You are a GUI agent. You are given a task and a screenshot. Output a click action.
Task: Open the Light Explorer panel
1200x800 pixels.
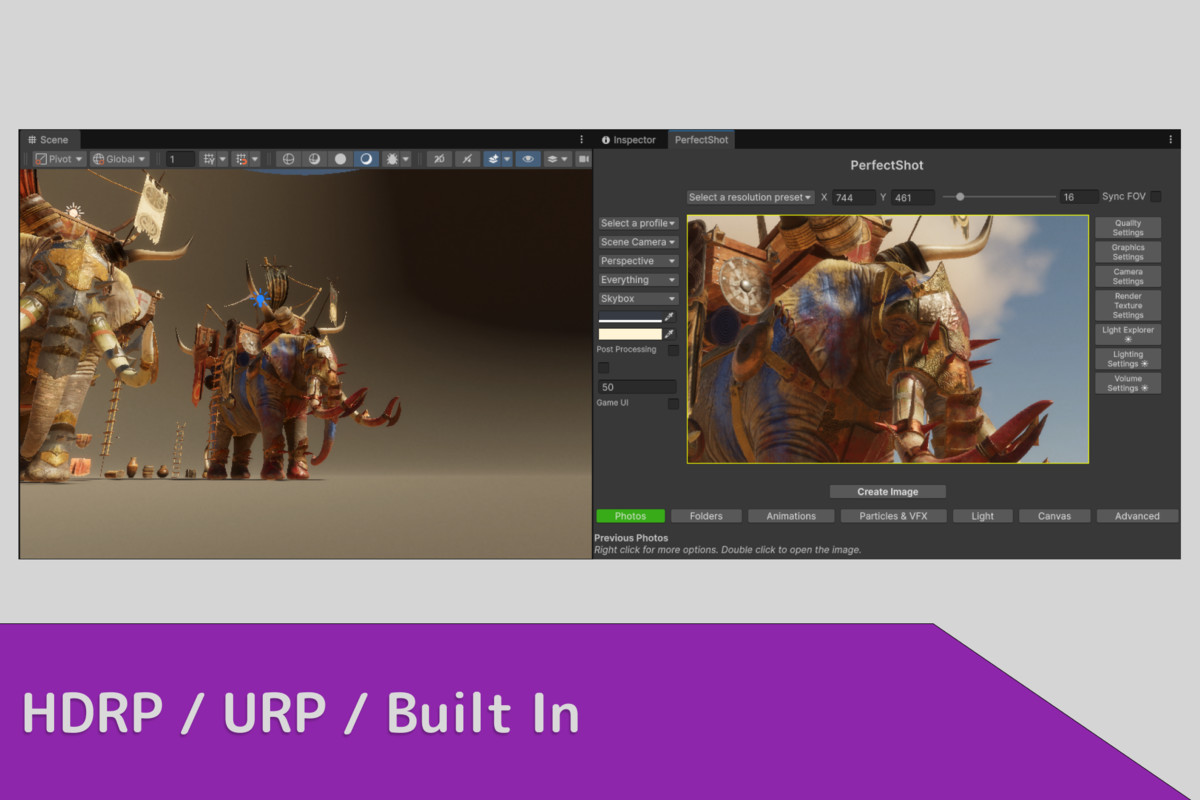(1127, 333)
